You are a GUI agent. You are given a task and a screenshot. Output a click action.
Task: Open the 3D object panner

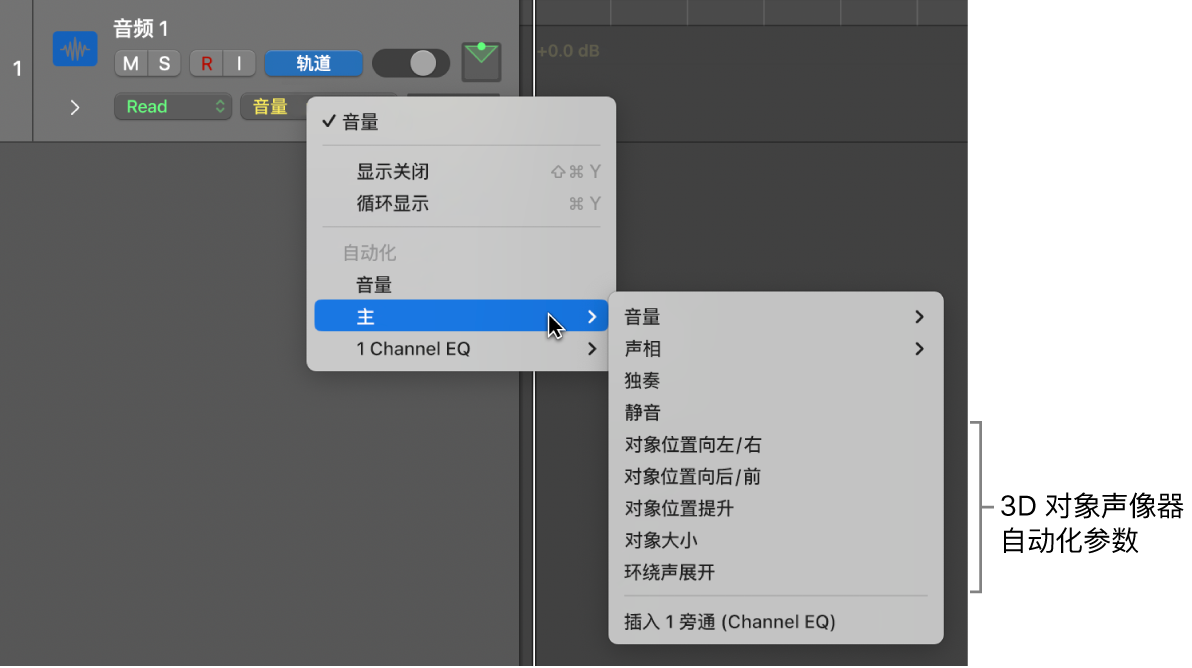click(x=481, y=61)
